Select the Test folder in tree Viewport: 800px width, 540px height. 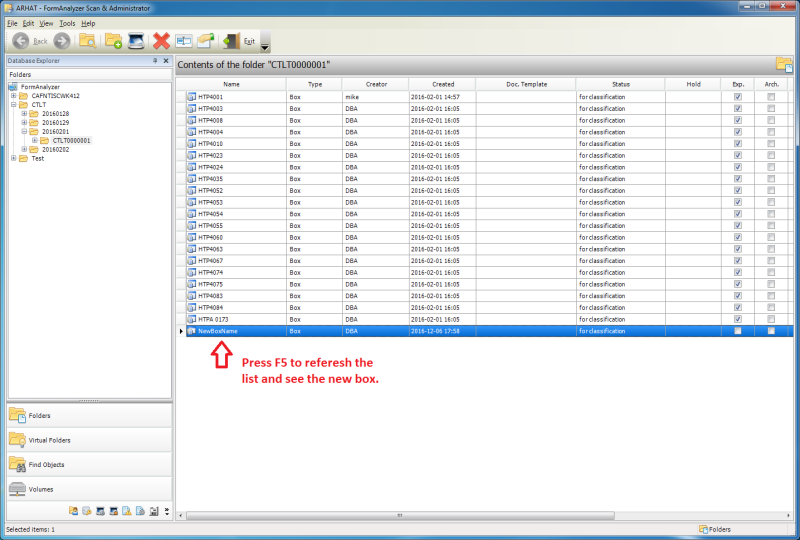pyautogui.click(x=38, y=158)
